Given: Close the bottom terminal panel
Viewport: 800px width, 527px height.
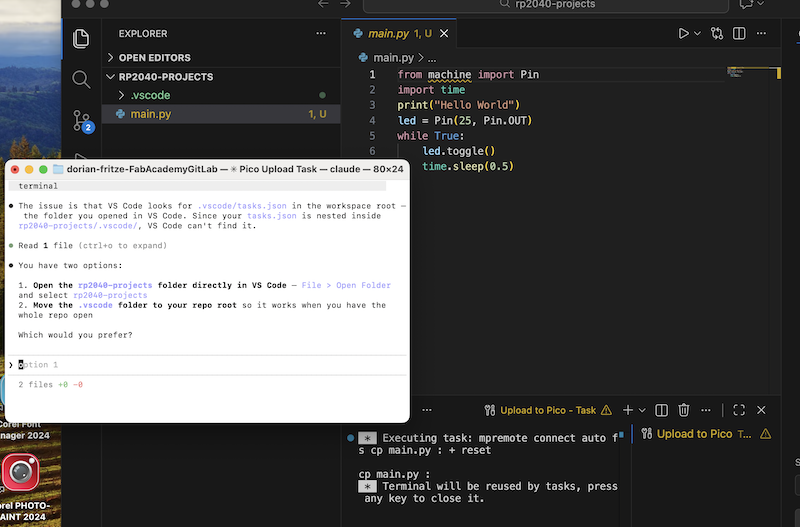Looking at the screenshot, I should pyautogui.click(x=761, y=410).
